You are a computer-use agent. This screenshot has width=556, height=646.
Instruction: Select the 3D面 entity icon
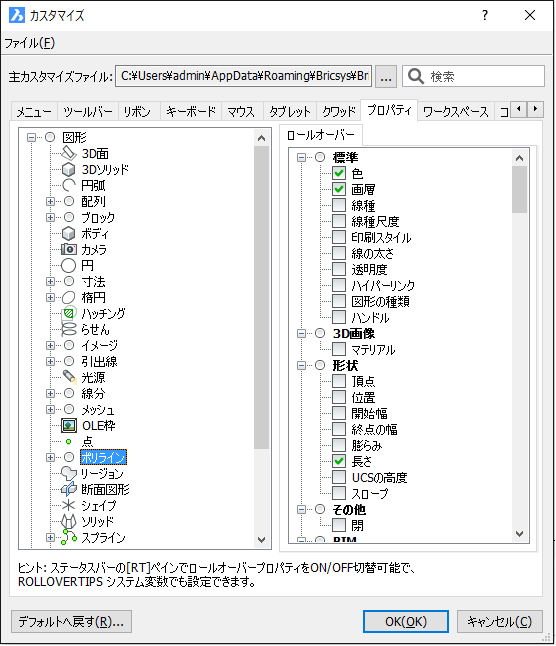[x=68, y=153]
